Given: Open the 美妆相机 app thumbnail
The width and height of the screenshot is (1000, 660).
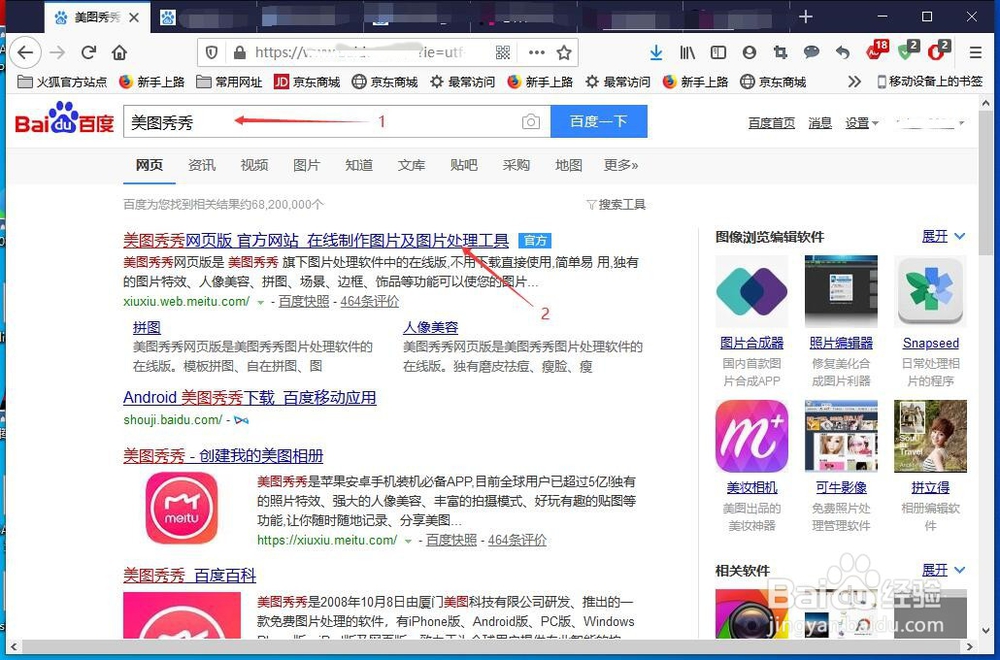Looking at the screenshot, I should coord(752,436).
